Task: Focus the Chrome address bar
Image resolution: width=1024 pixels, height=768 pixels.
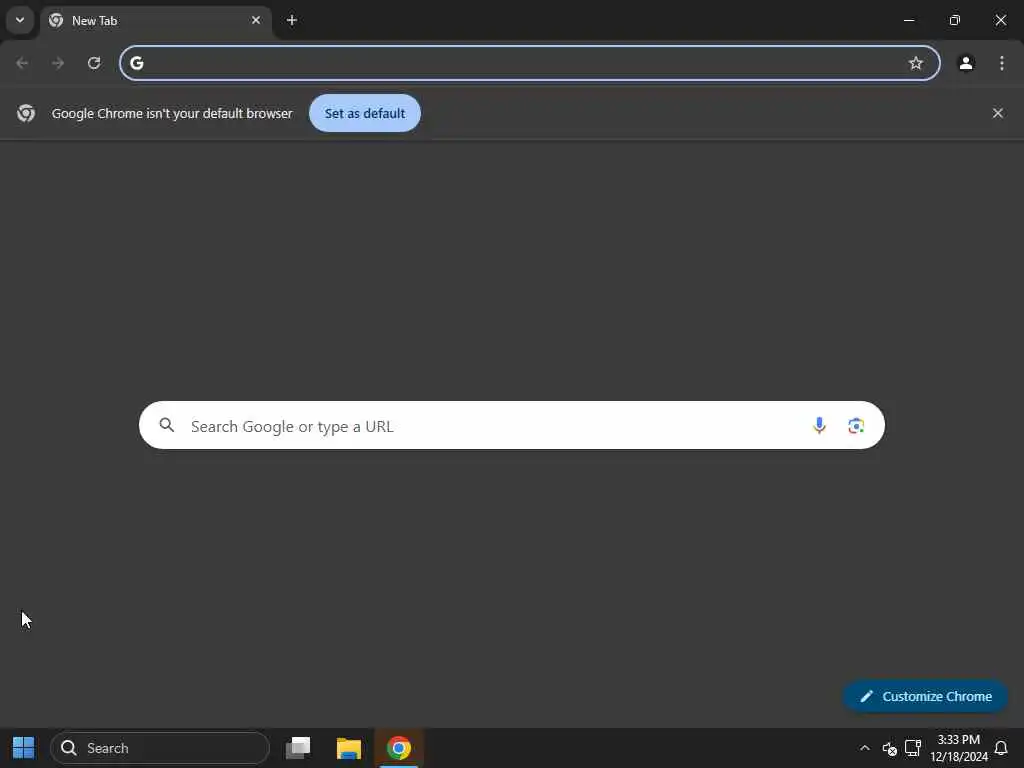Action: [x=530, y=63]
